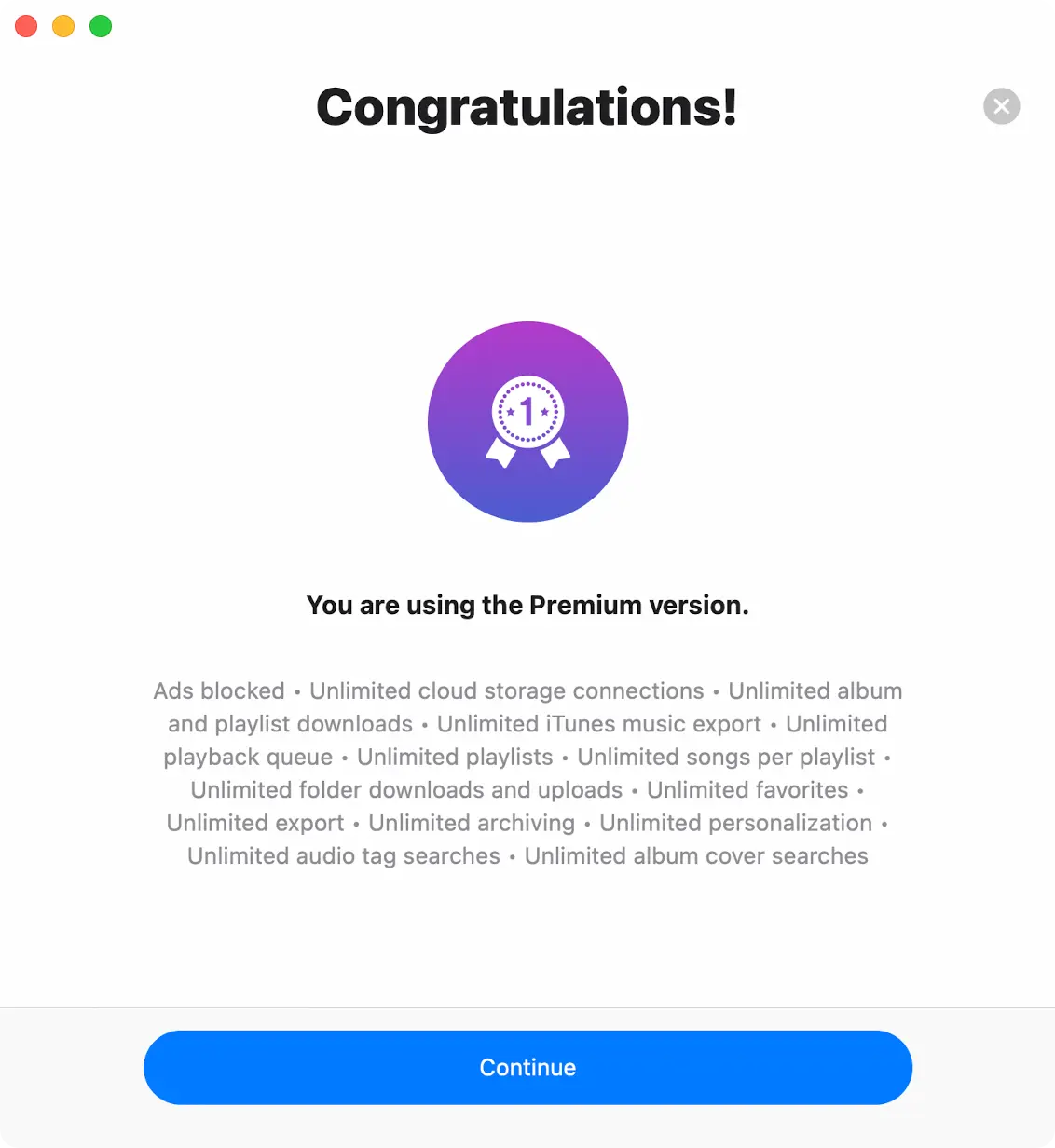This screenshot has width=1055, height=1148.
Task: Select the Unlimited iTunes music export entry
Action: (599, 723)
